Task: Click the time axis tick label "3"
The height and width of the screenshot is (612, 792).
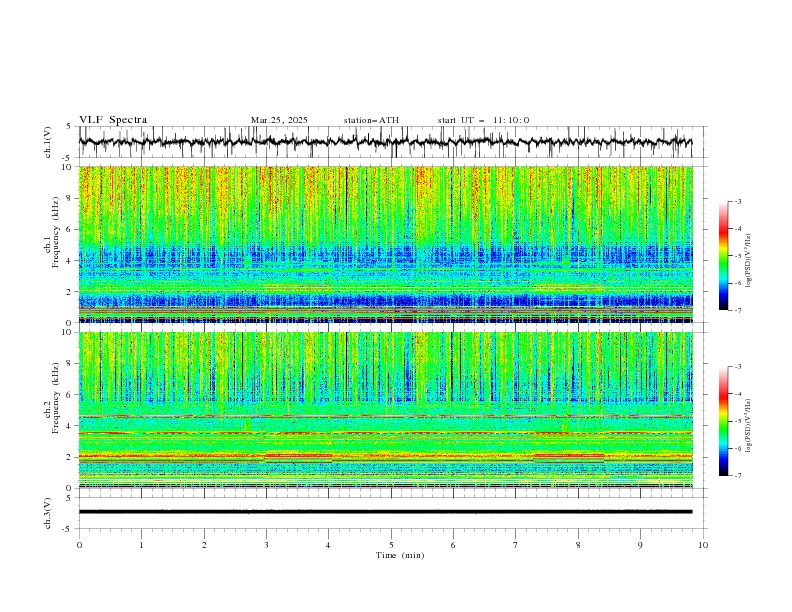Action: click(266, 545)
